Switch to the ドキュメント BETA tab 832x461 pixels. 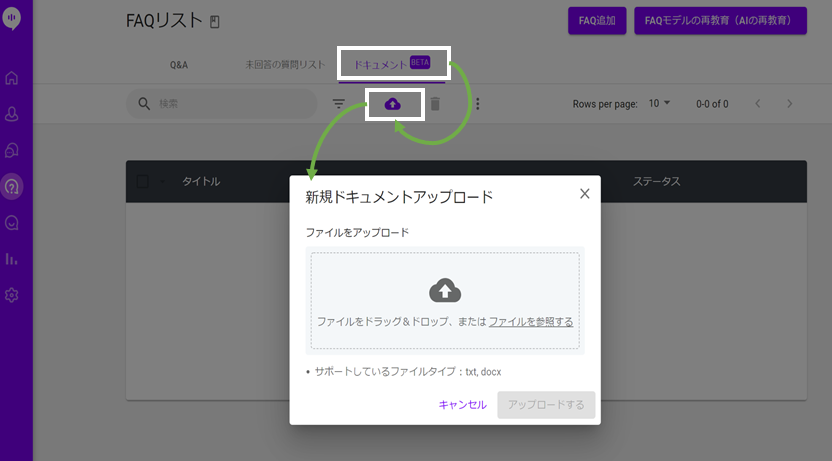pos(393,64)
